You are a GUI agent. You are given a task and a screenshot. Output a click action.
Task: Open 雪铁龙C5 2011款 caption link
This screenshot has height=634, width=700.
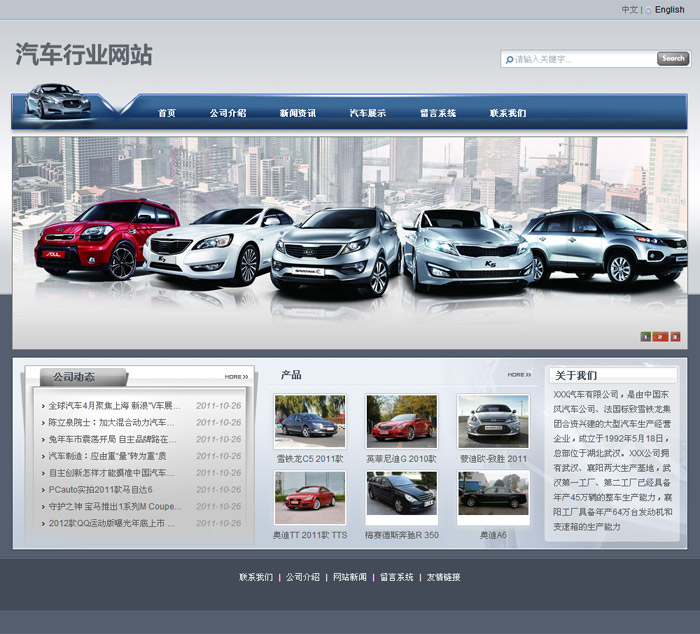tap(310, 459)
